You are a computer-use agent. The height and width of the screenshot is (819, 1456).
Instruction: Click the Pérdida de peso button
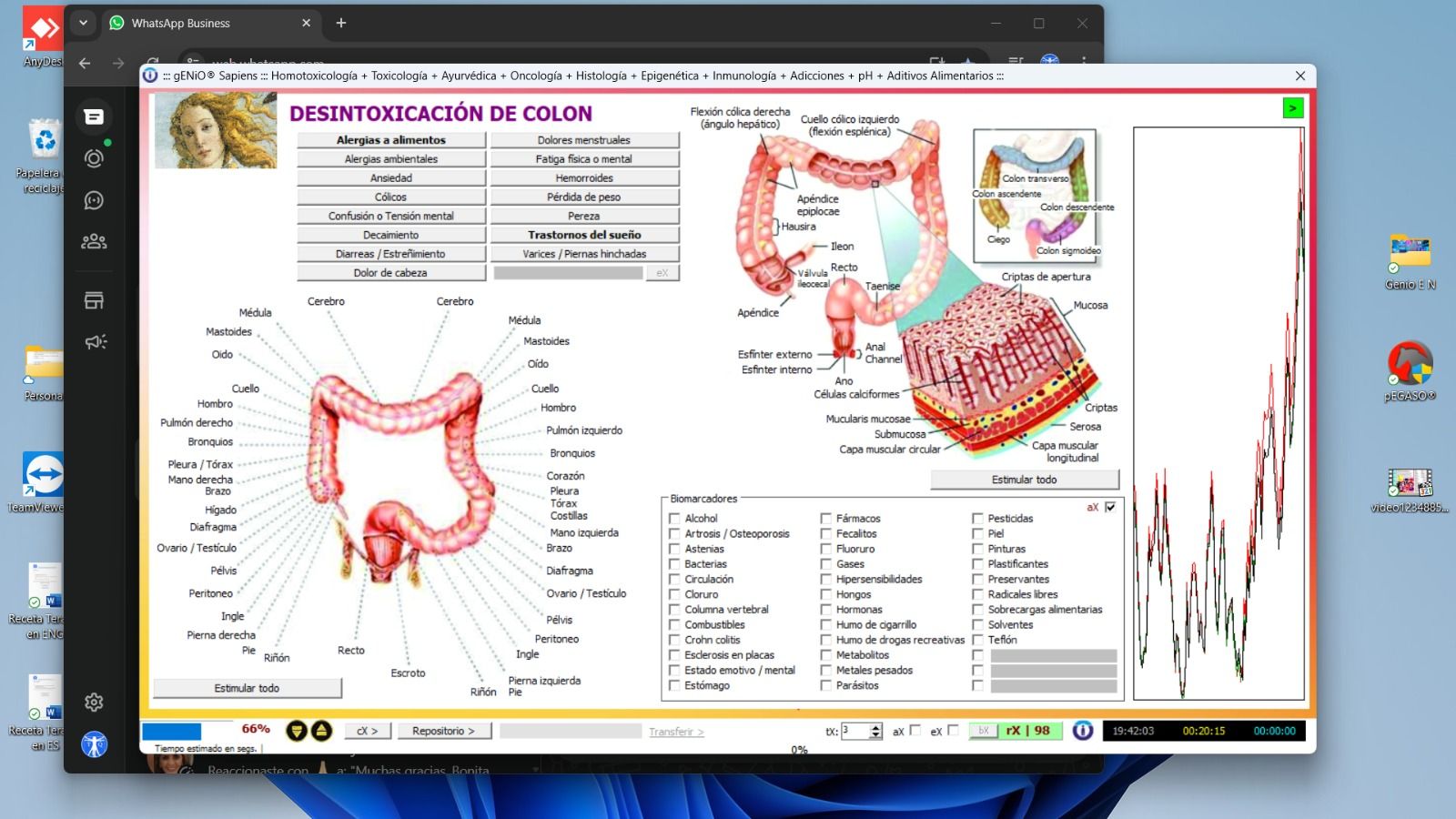[584, 197]
